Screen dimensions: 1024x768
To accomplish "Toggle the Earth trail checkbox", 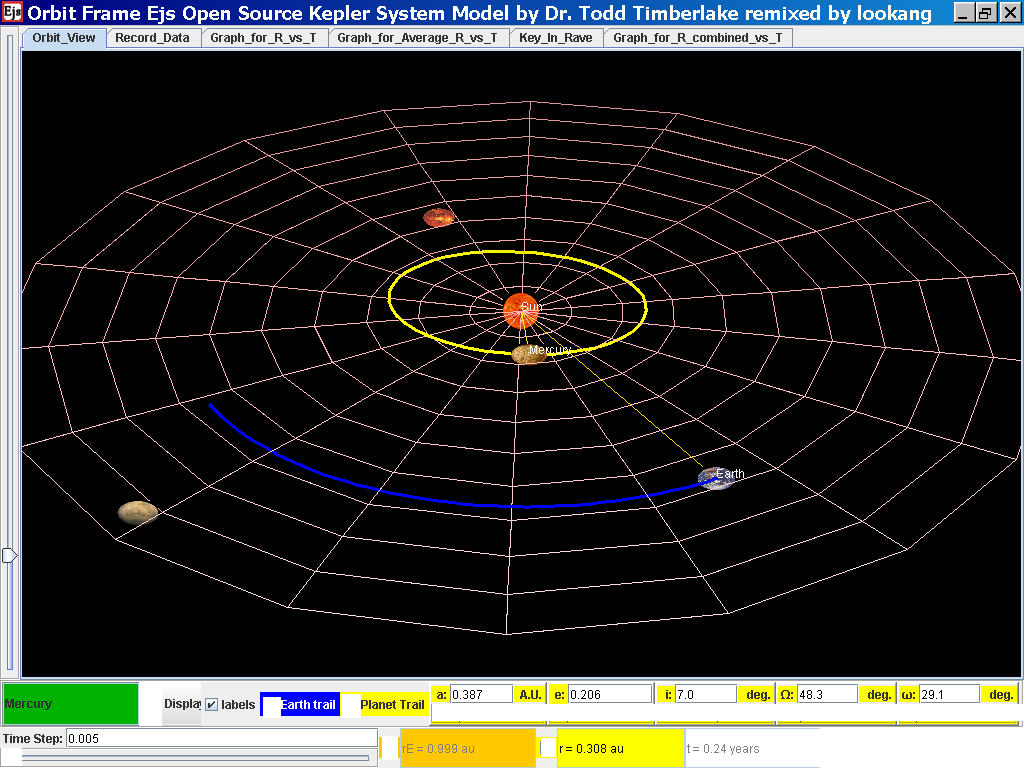I will click(271, 705).
